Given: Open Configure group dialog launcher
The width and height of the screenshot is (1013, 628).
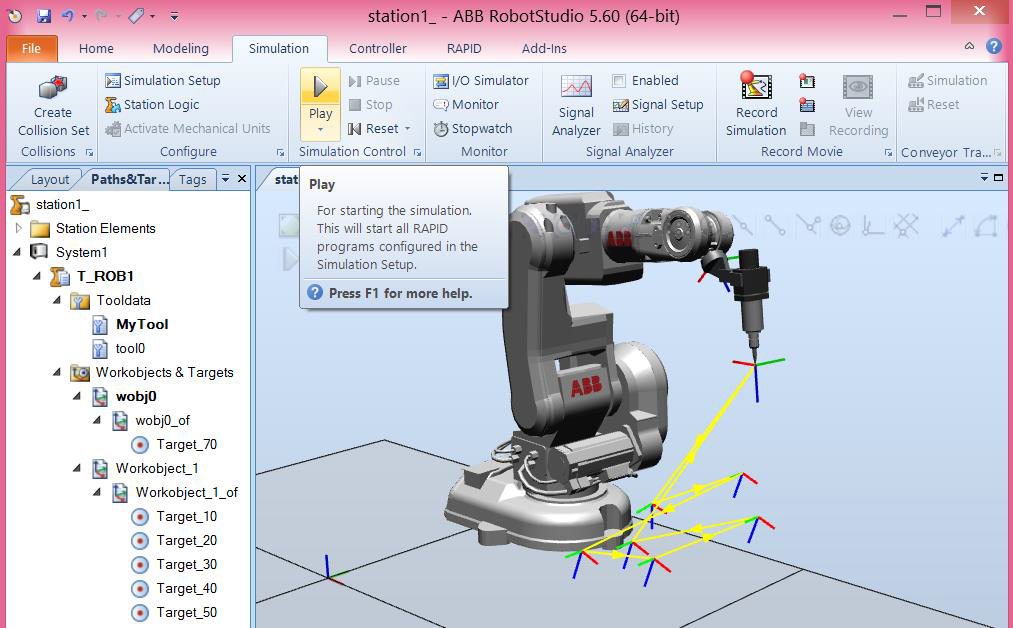Looking at the screenshot, I should [280, 152].
